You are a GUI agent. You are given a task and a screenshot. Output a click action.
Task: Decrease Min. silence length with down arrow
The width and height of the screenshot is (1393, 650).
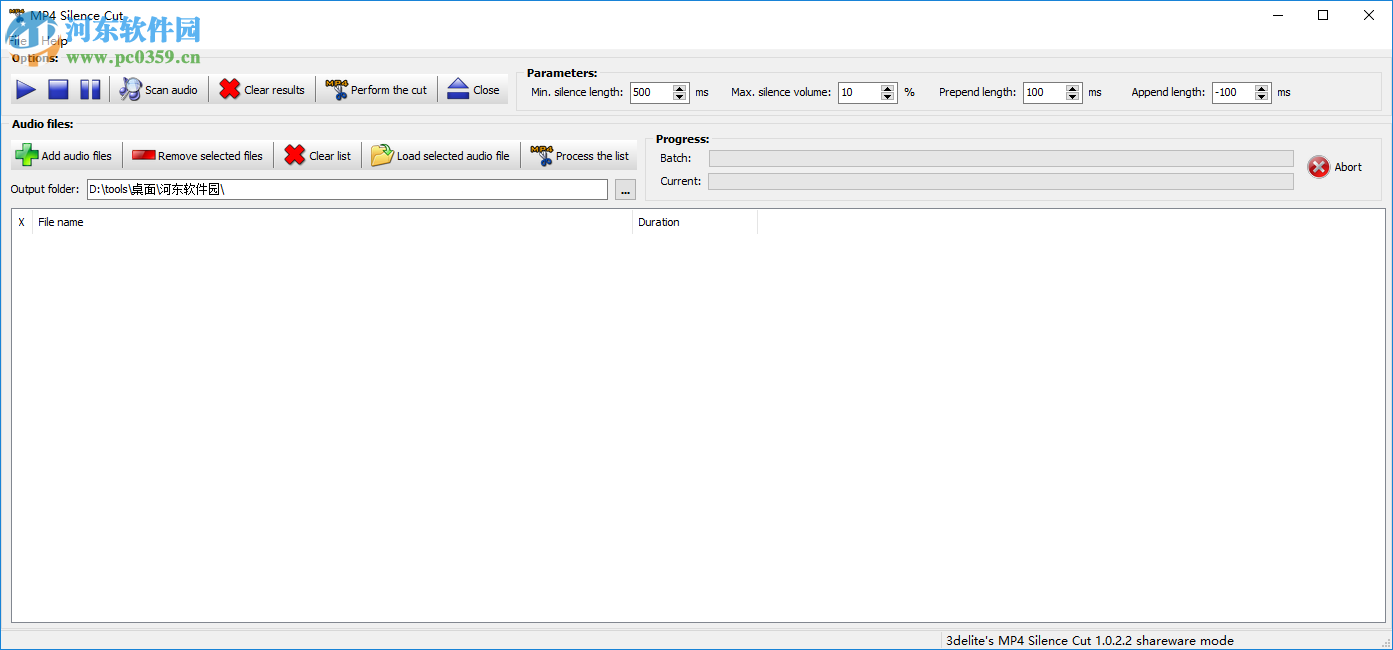click(680, 97)
